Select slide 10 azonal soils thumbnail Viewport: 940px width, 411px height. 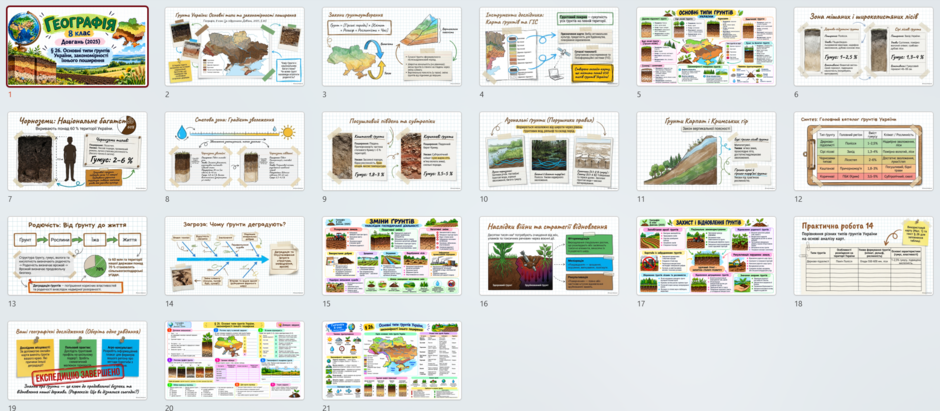tap(549, 151)
